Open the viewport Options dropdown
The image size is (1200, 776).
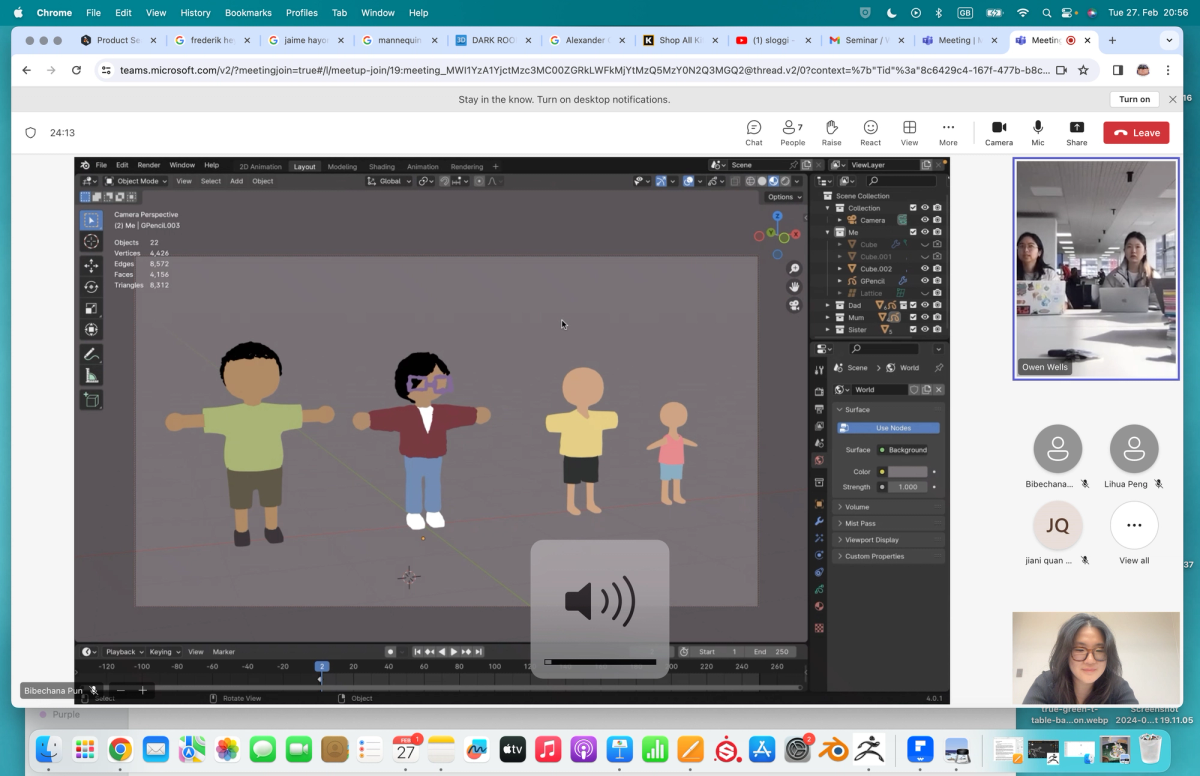783,197
